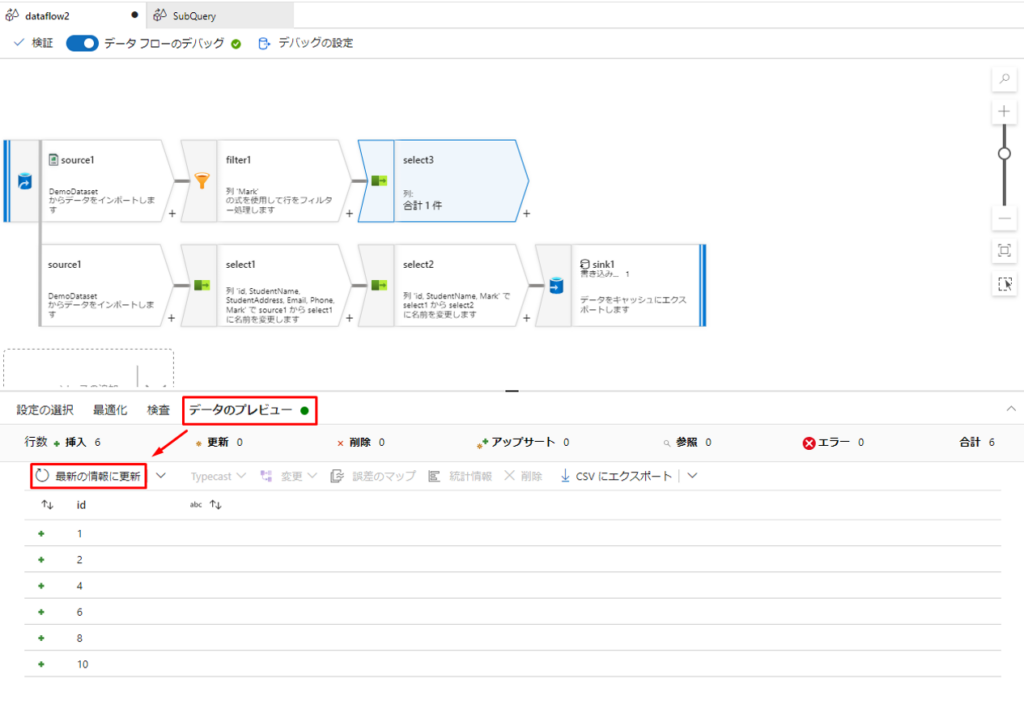Select the row with id 10
The image size is (1024, 721).
click(x=513, y=664)
